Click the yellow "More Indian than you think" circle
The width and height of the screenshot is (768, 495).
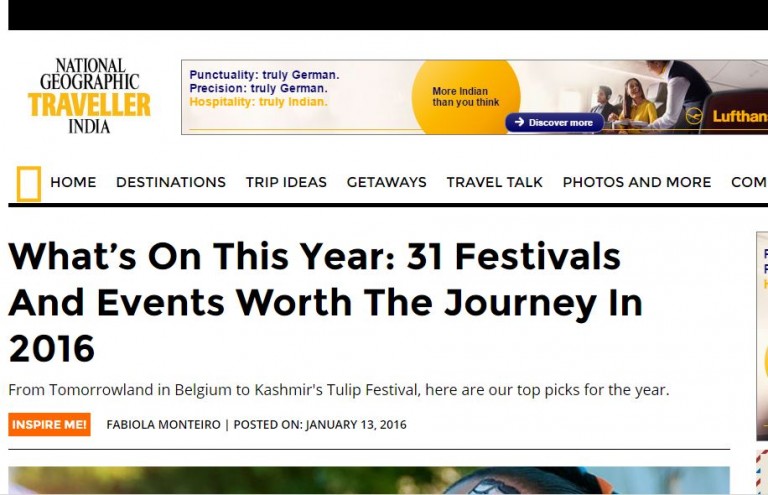point(466,97)
